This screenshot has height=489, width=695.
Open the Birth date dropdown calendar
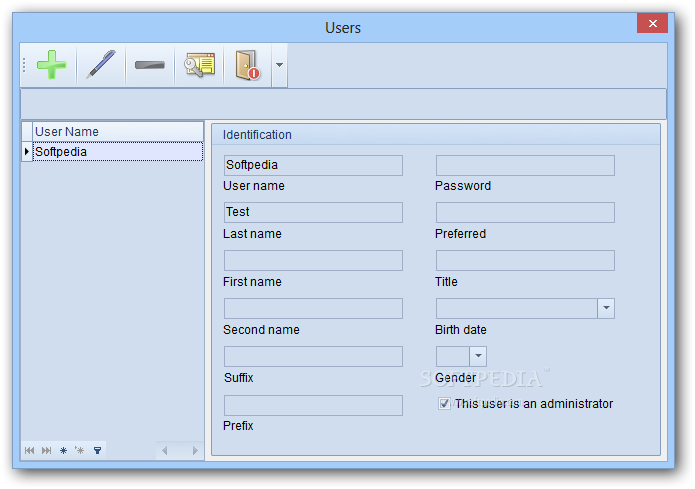coord(606,308)
